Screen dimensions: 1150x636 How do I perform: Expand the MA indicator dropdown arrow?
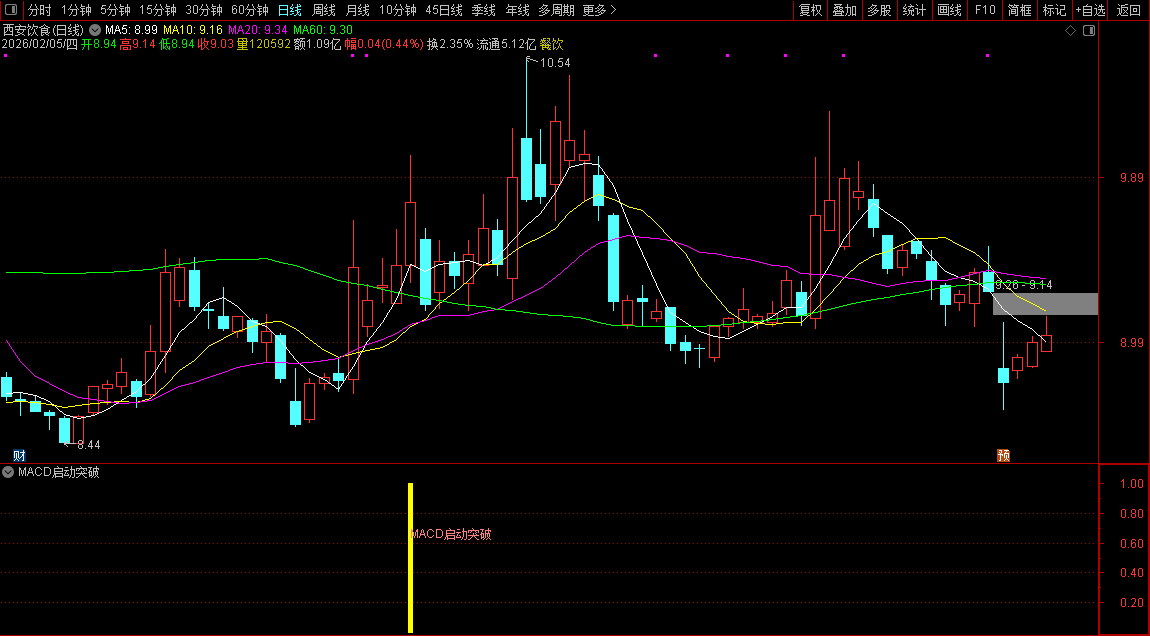95,31
